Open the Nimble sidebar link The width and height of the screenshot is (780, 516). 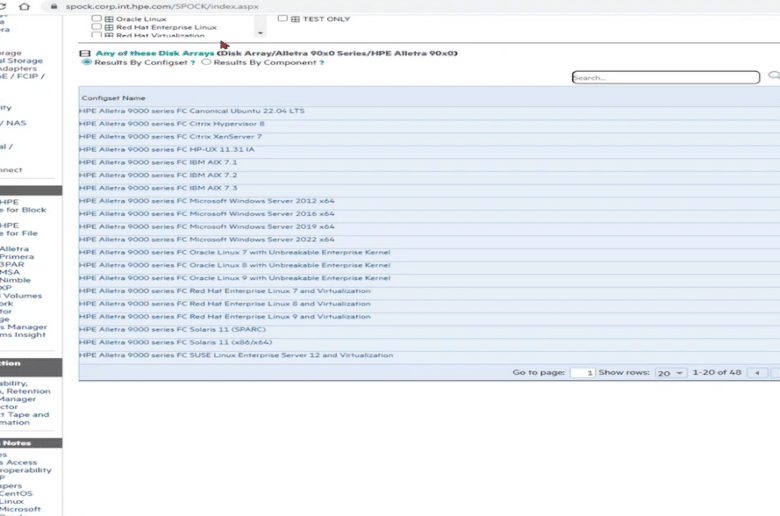click(x=15, y=280)
